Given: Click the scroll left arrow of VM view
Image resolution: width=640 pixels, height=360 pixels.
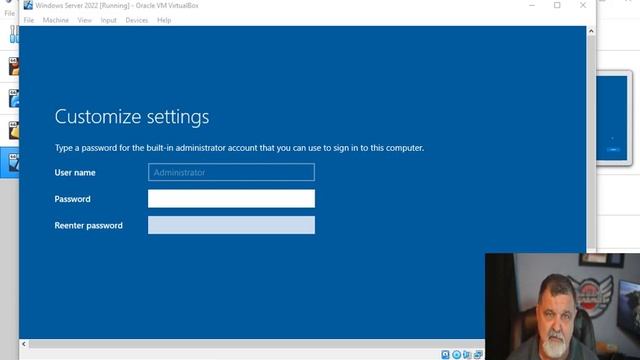Looking at the screenshot, I should (24, 344).
